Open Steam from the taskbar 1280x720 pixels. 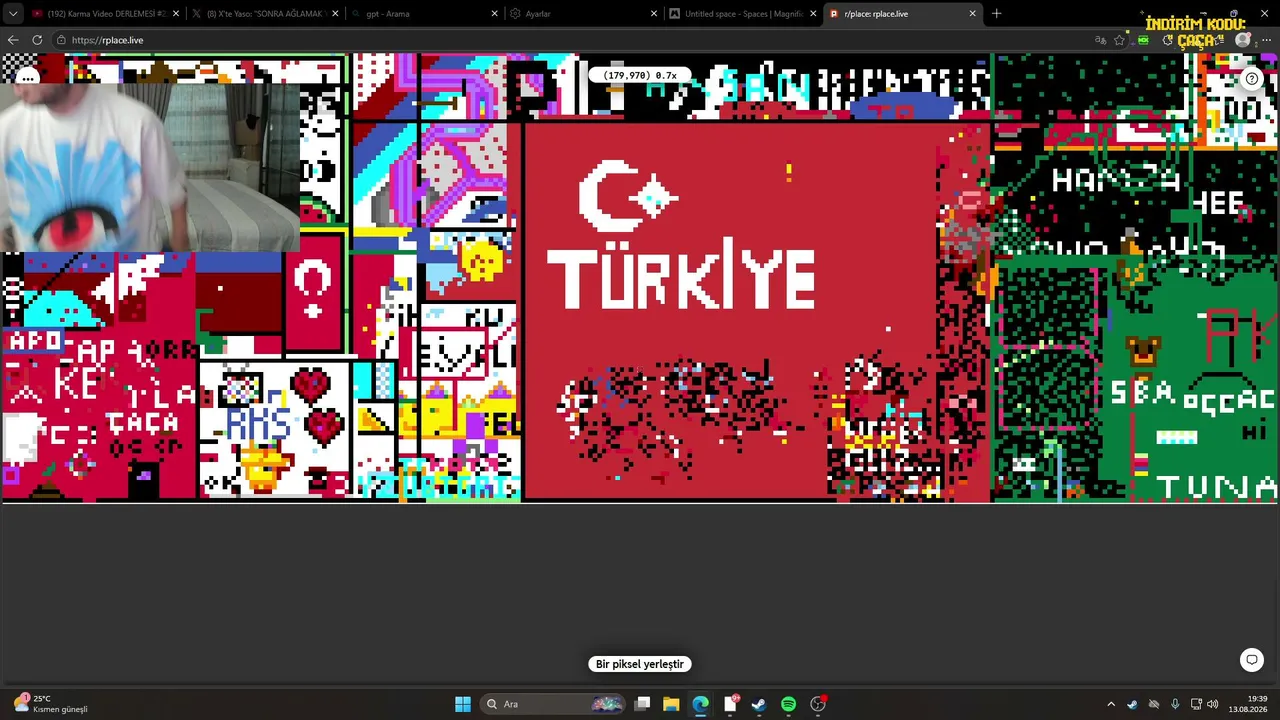click(759, 704)
